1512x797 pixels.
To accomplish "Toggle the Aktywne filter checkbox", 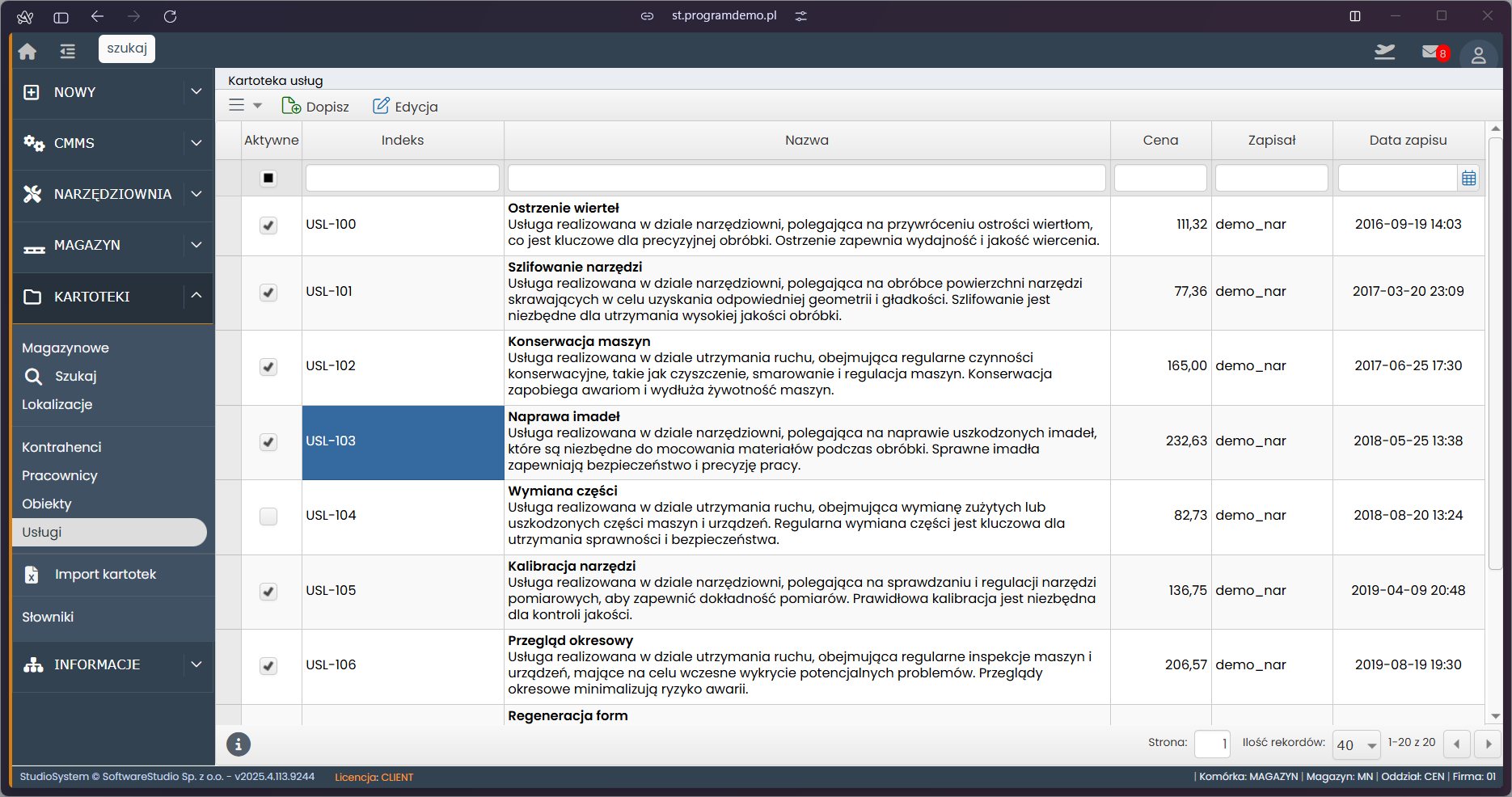I will [x=268, y=179].
